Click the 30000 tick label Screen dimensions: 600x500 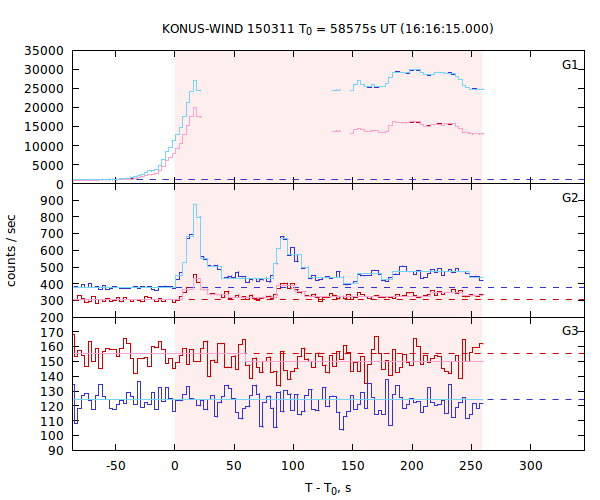pos(44,70)
